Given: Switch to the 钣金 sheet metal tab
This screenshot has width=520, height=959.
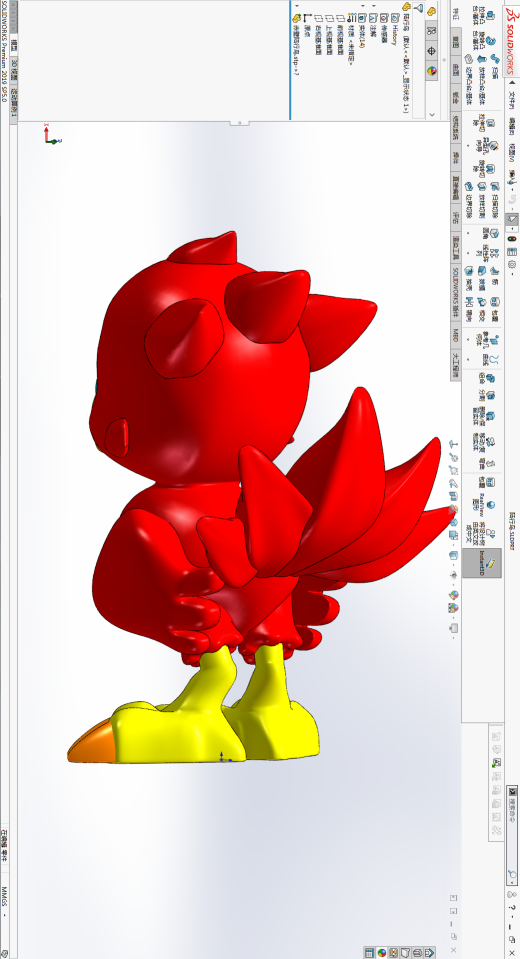Looking at the screenshot, I should coord(456,97).
